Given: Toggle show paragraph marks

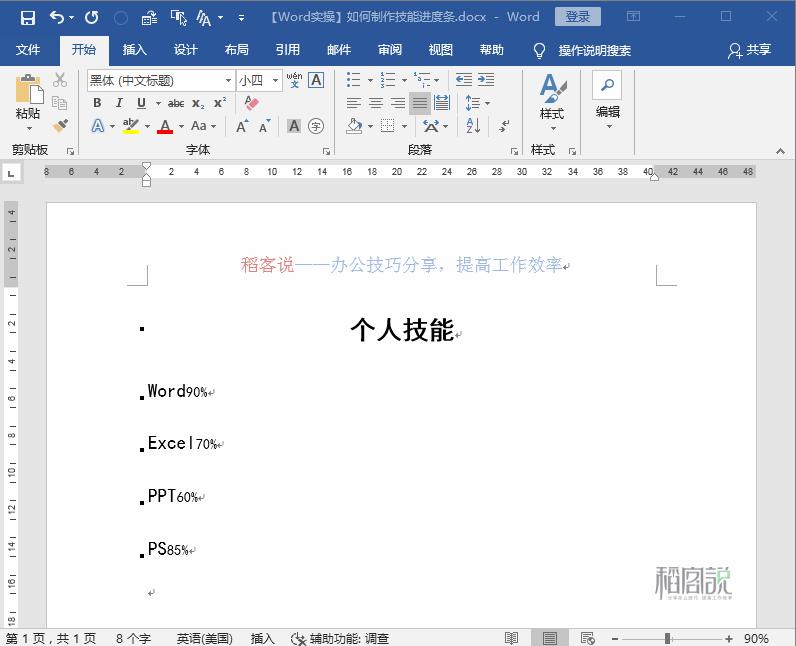Looking at the screenshot, I should pyautogui.click(x=504, y=126).
